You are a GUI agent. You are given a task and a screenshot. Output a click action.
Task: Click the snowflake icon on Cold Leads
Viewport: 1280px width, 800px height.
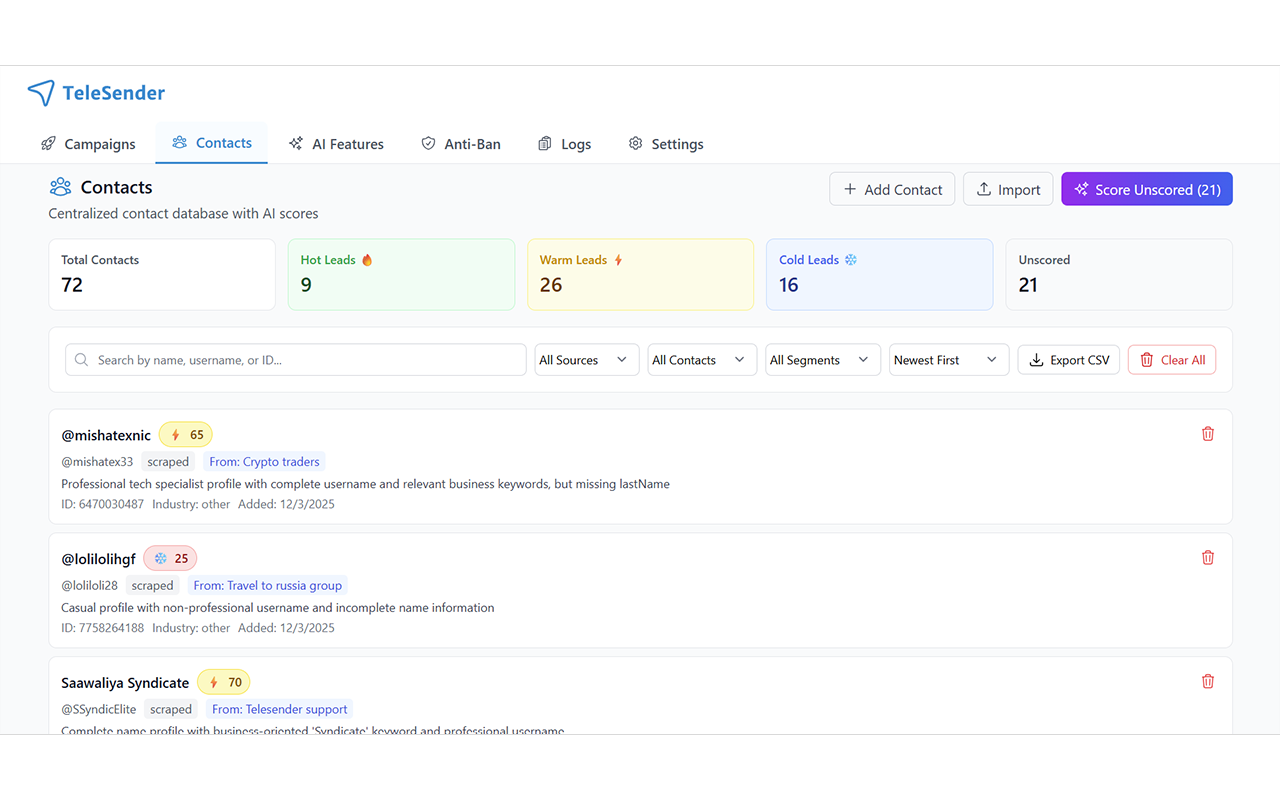851,260
